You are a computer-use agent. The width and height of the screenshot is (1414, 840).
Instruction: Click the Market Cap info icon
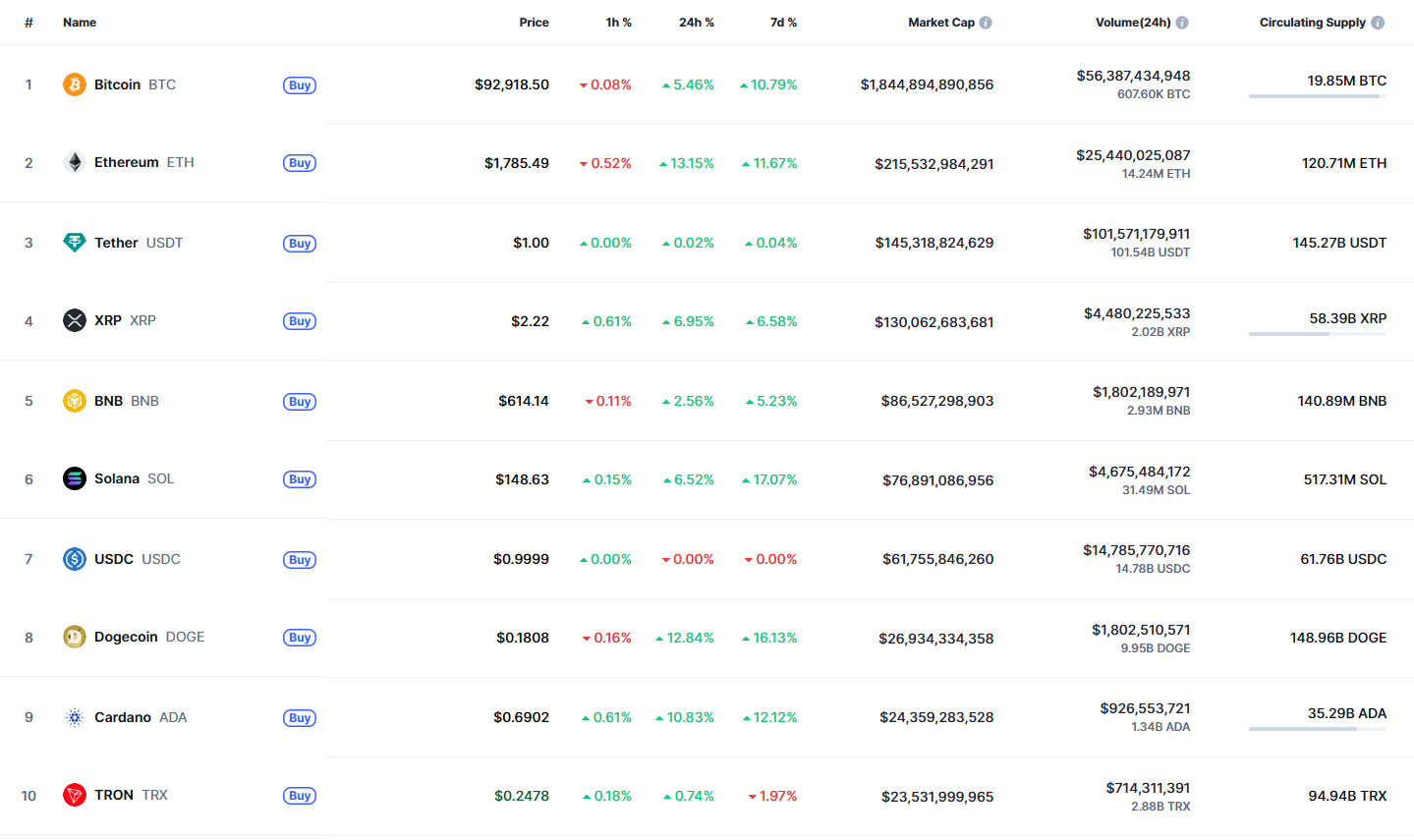point(986,23)
